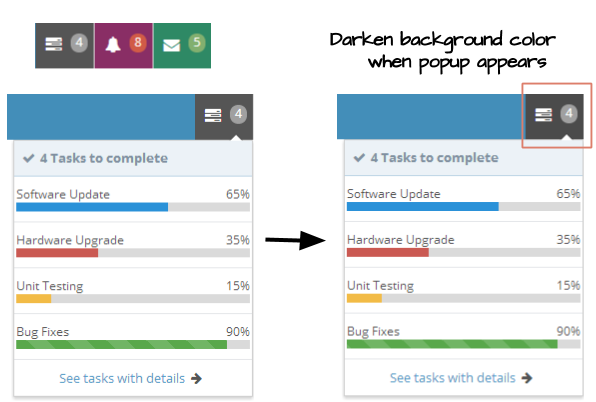The width and height of the screenshot is (596, 402).
Task: Select Software Update task in the left popup
Action: pyautogui.click(x=133, y=199)
